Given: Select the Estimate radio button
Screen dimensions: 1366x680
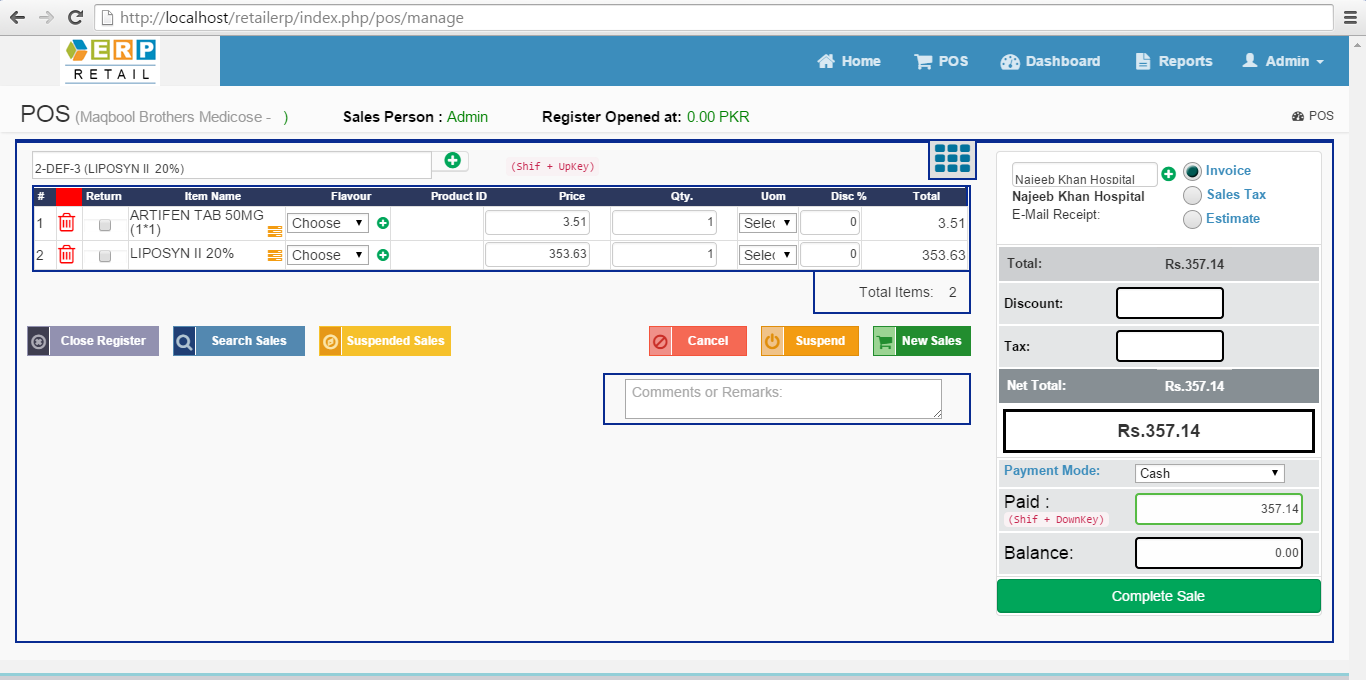Looking at the screenshot, I should [x=1192, y=219].
